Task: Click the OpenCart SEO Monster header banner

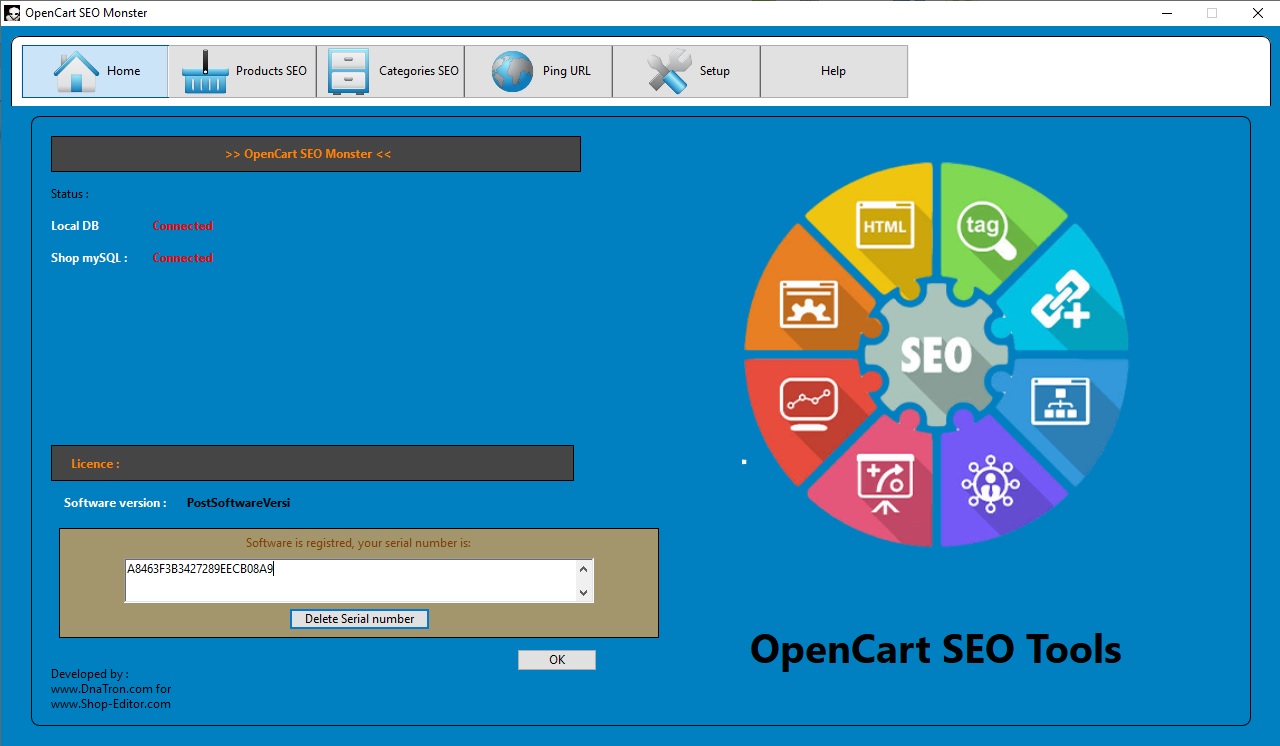Action: (316, 154)
